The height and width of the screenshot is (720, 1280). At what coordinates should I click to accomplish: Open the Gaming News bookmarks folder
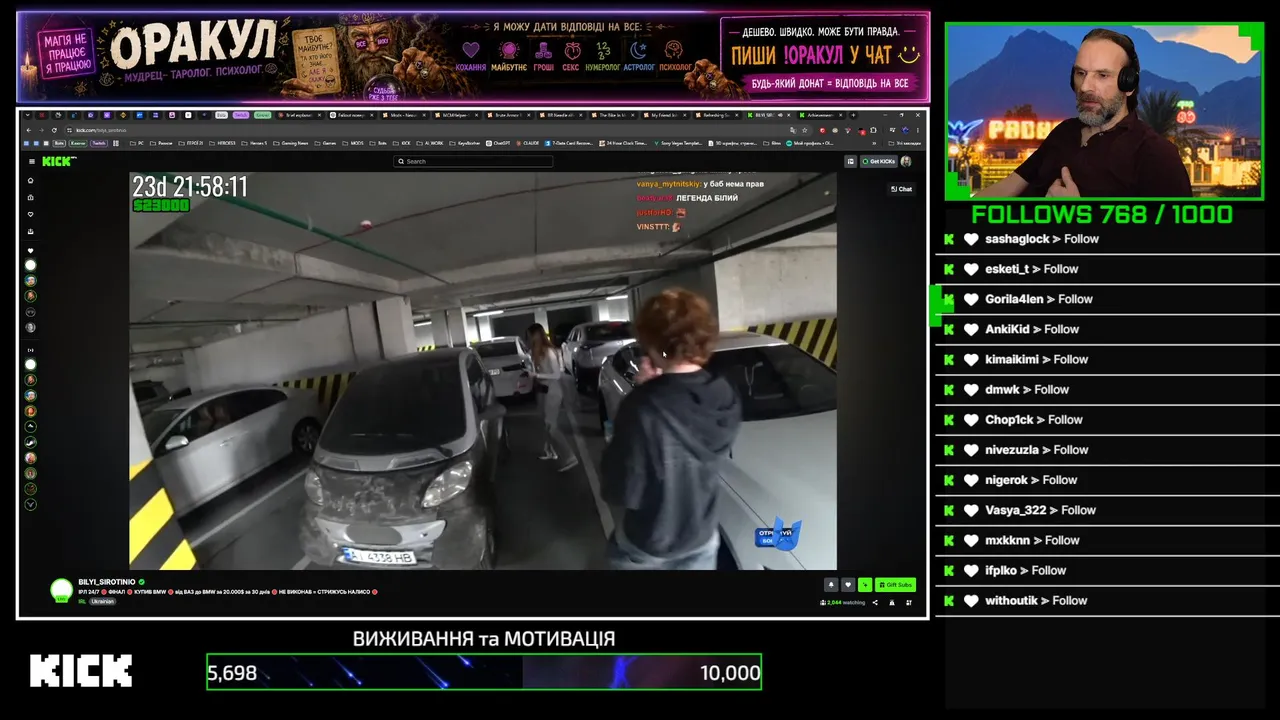(291, 143)
